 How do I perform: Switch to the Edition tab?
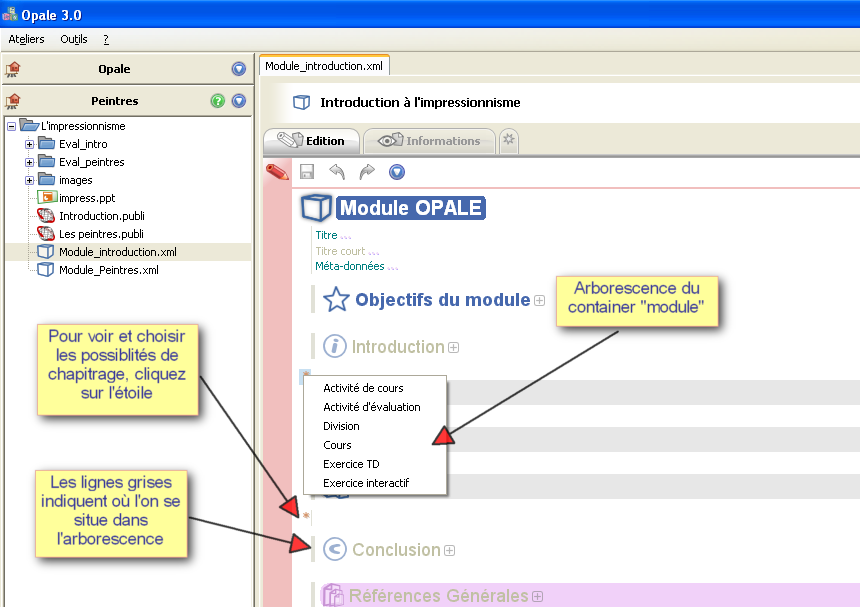312,141
